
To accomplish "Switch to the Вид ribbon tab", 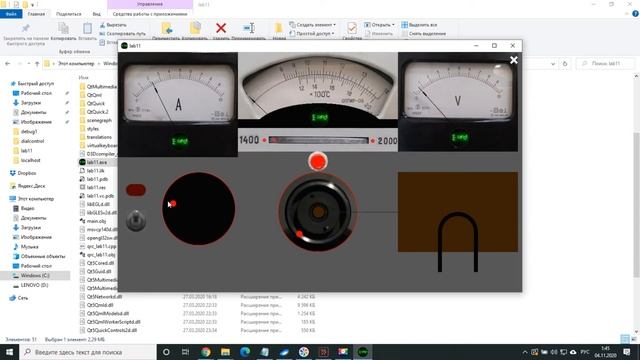I will tap(96, 14).
